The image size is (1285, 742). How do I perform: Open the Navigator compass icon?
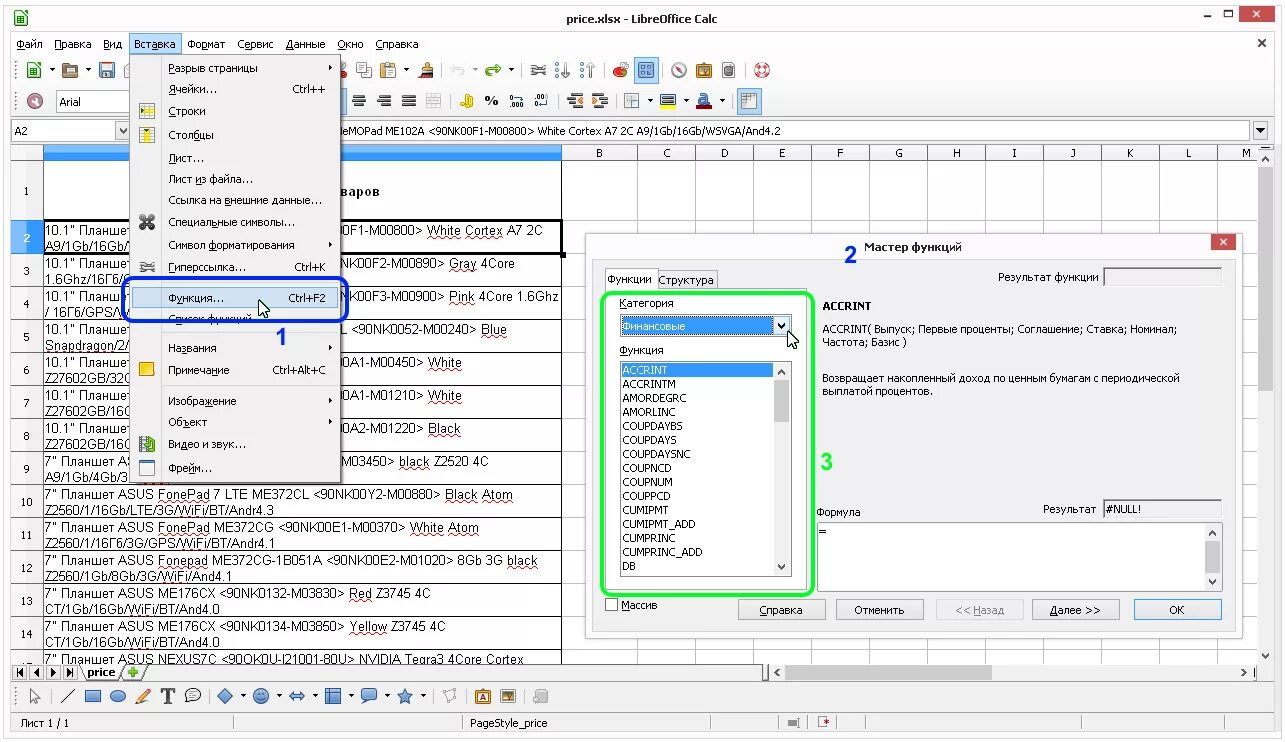coord(679,70)
